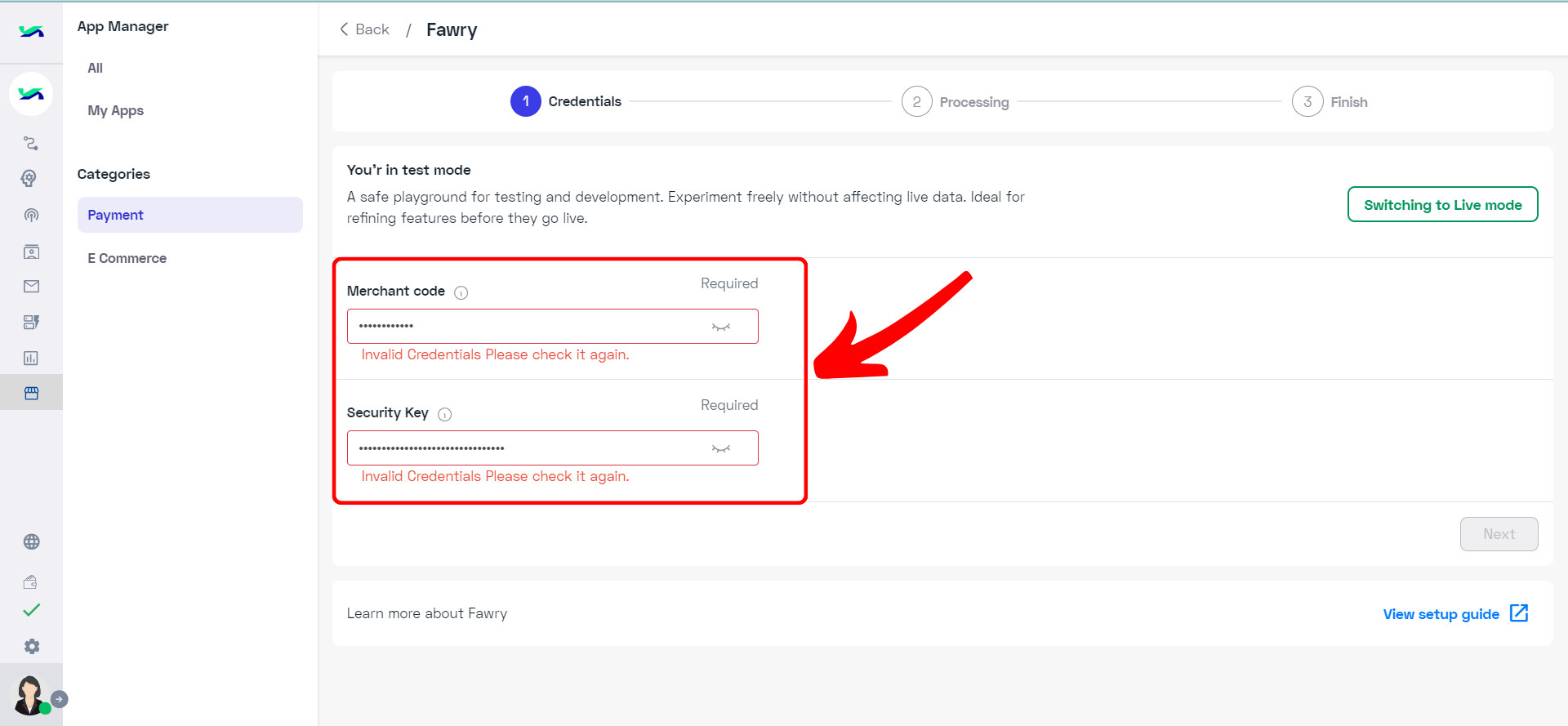This screenshot has height=726, width=1568.
Task: Click the green checkmark sidebar icon
Action: coord(31,610)
